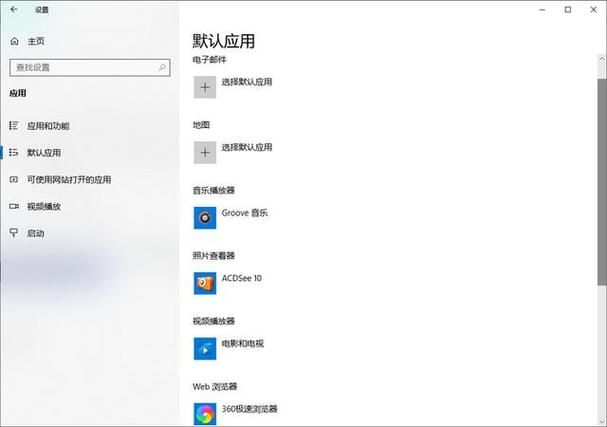Select 默认应用 in the sidebar
The width and height of the screenshot is (607, 427).
pyautogui.click(x=44, y=153)
